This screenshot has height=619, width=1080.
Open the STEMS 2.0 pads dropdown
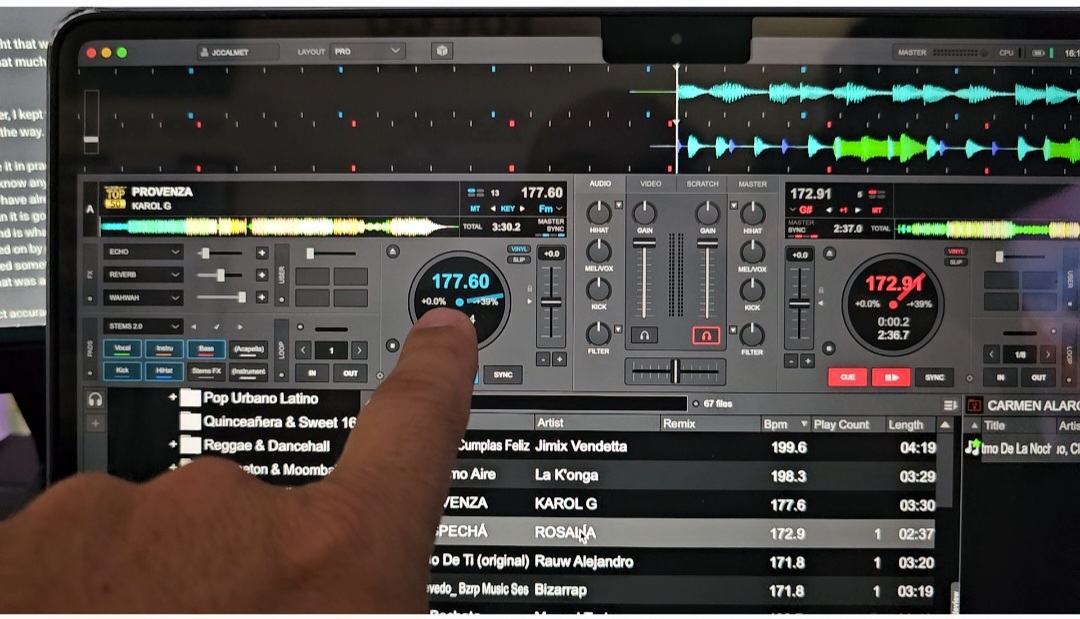coord(144,327)
